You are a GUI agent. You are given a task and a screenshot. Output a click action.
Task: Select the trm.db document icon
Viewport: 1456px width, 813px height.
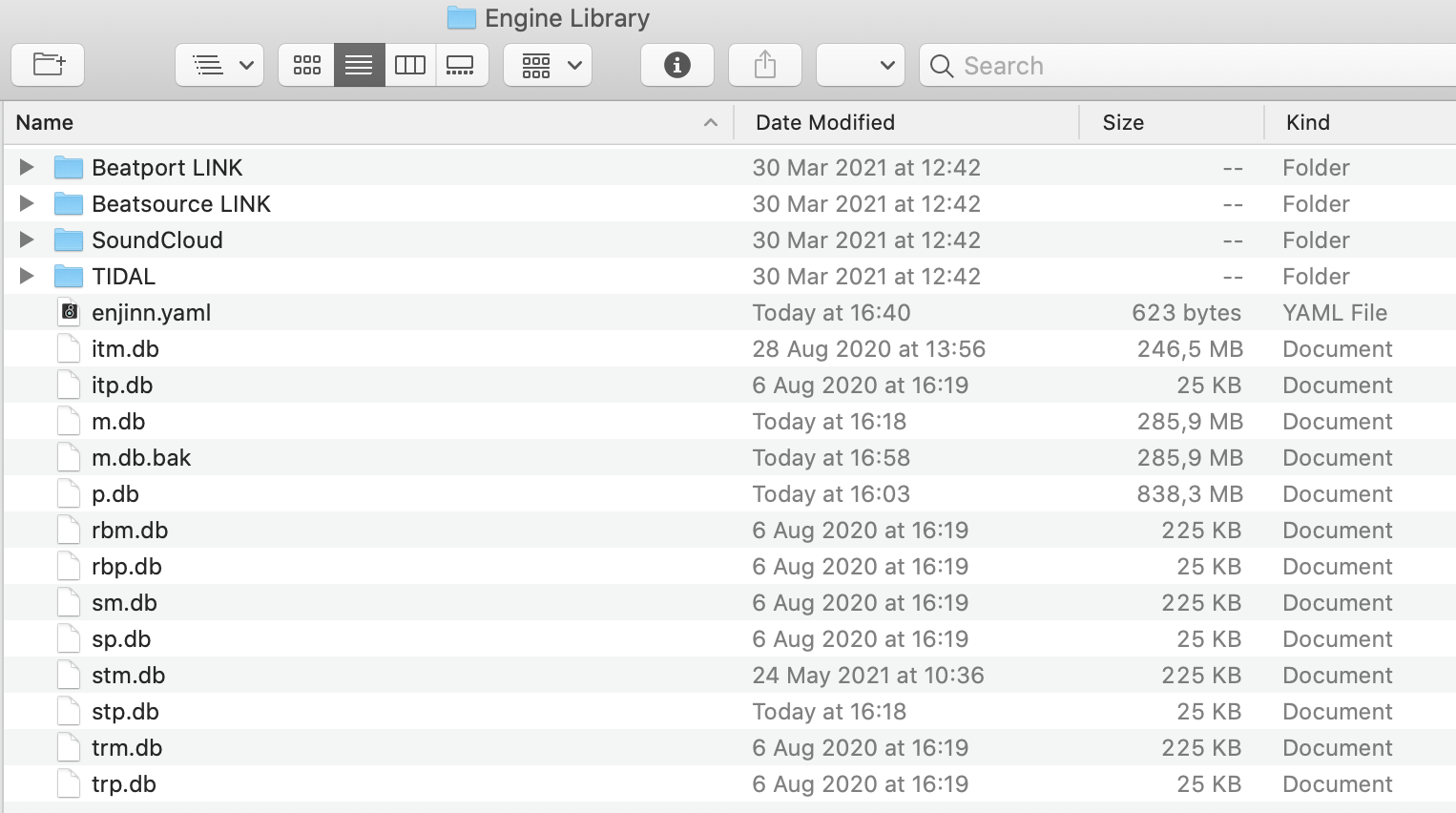point(69,747)
